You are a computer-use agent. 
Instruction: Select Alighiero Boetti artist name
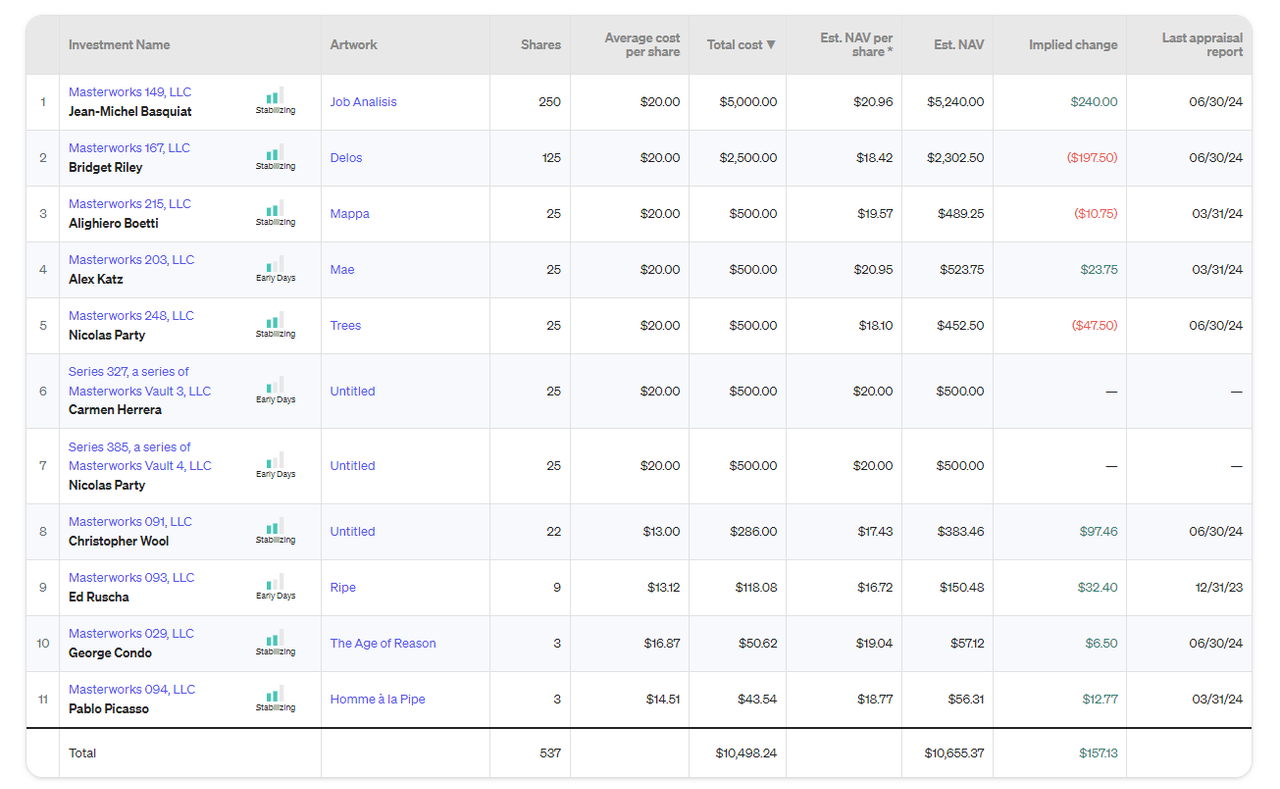point(114,224)
